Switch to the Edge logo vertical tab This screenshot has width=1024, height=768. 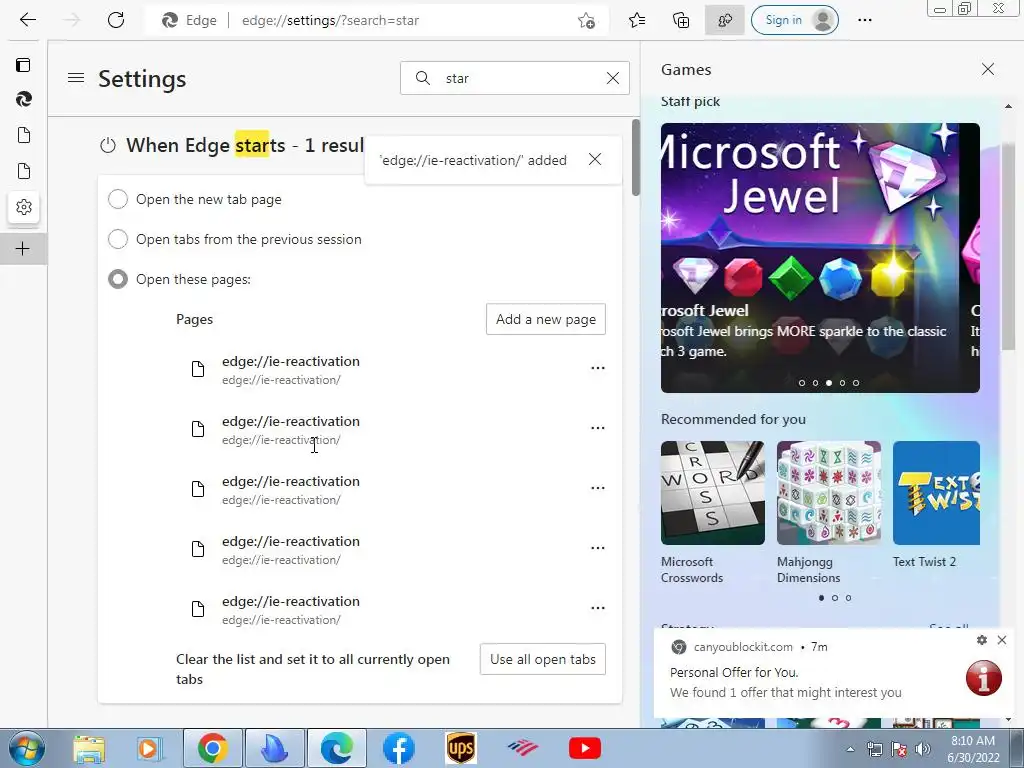[24, 99]
